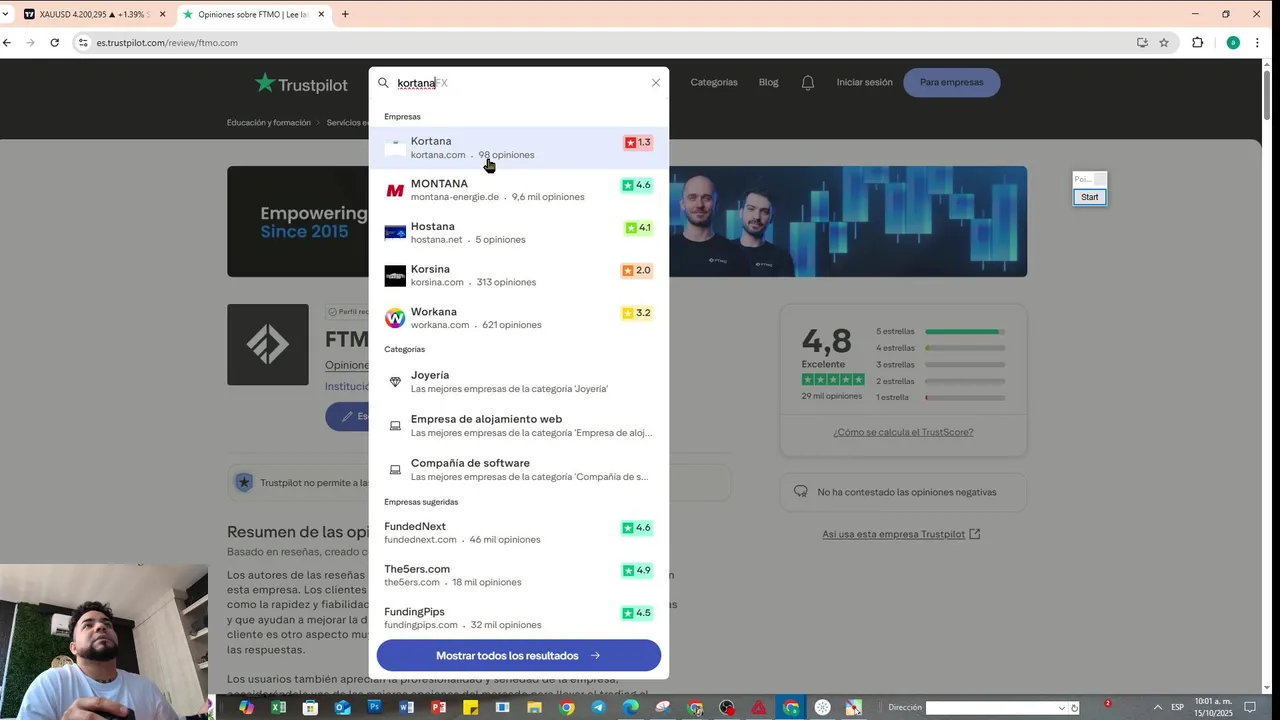Show hidden system tray icons

point(1158,707)
